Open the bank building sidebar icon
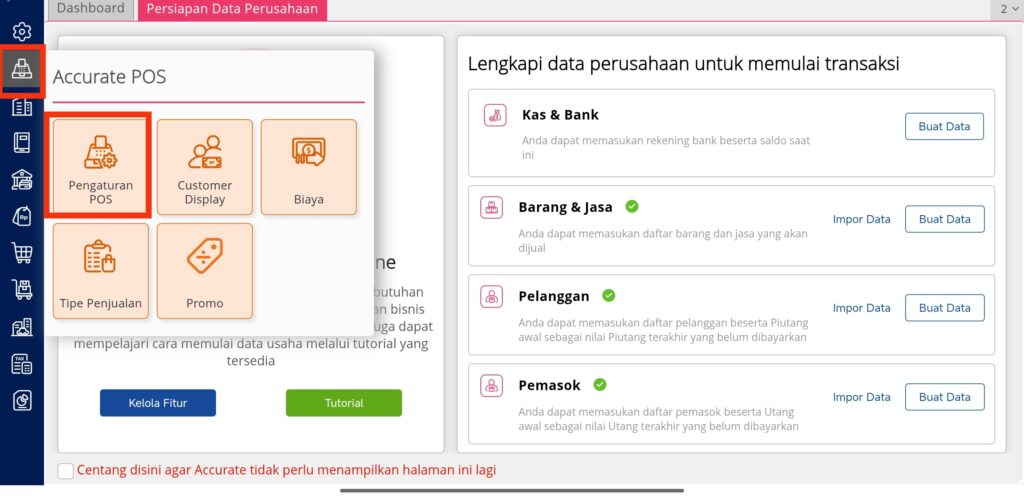The height and width of the screenshot is (498, 1024). (x=22, y=179)
